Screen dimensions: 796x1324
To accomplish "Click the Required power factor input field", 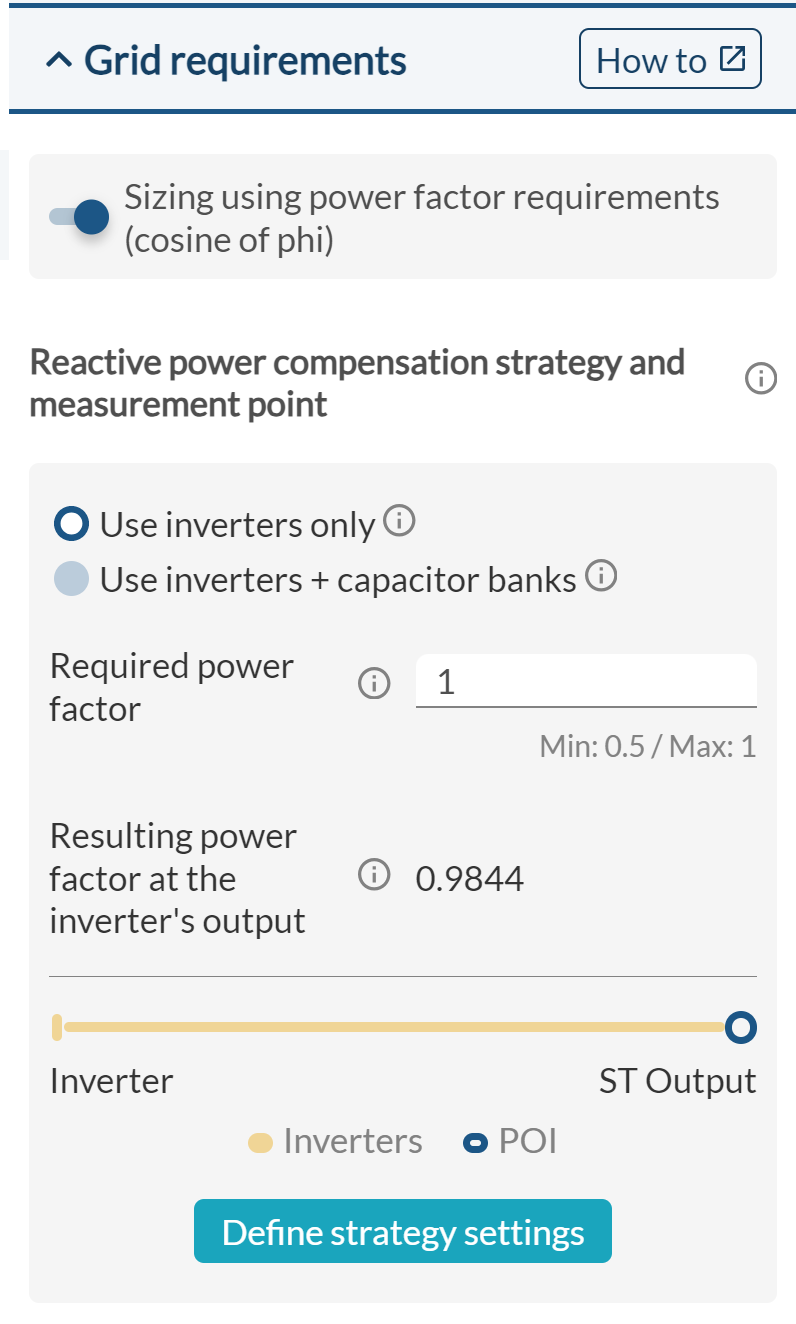I will pyautogui.click(x=586, y=680).
